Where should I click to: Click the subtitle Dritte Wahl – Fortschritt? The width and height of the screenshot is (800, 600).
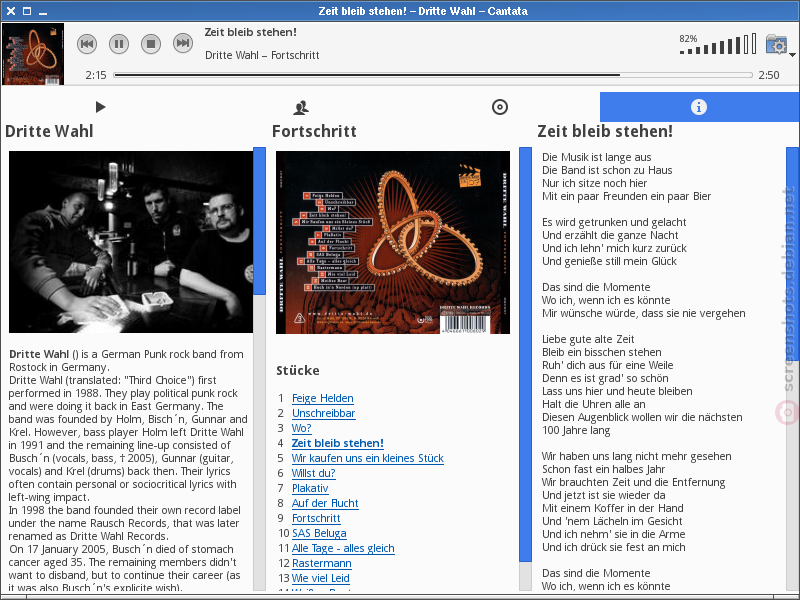262,55
